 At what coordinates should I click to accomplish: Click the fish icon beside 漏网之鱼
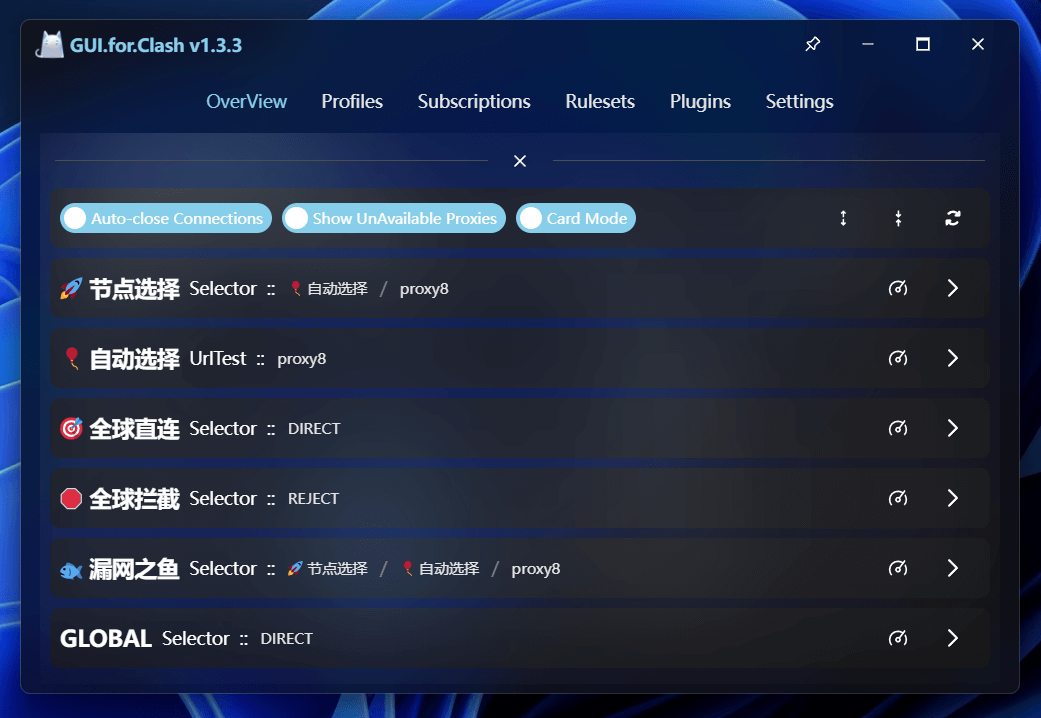pyautogui.click(x=71, y=569)
